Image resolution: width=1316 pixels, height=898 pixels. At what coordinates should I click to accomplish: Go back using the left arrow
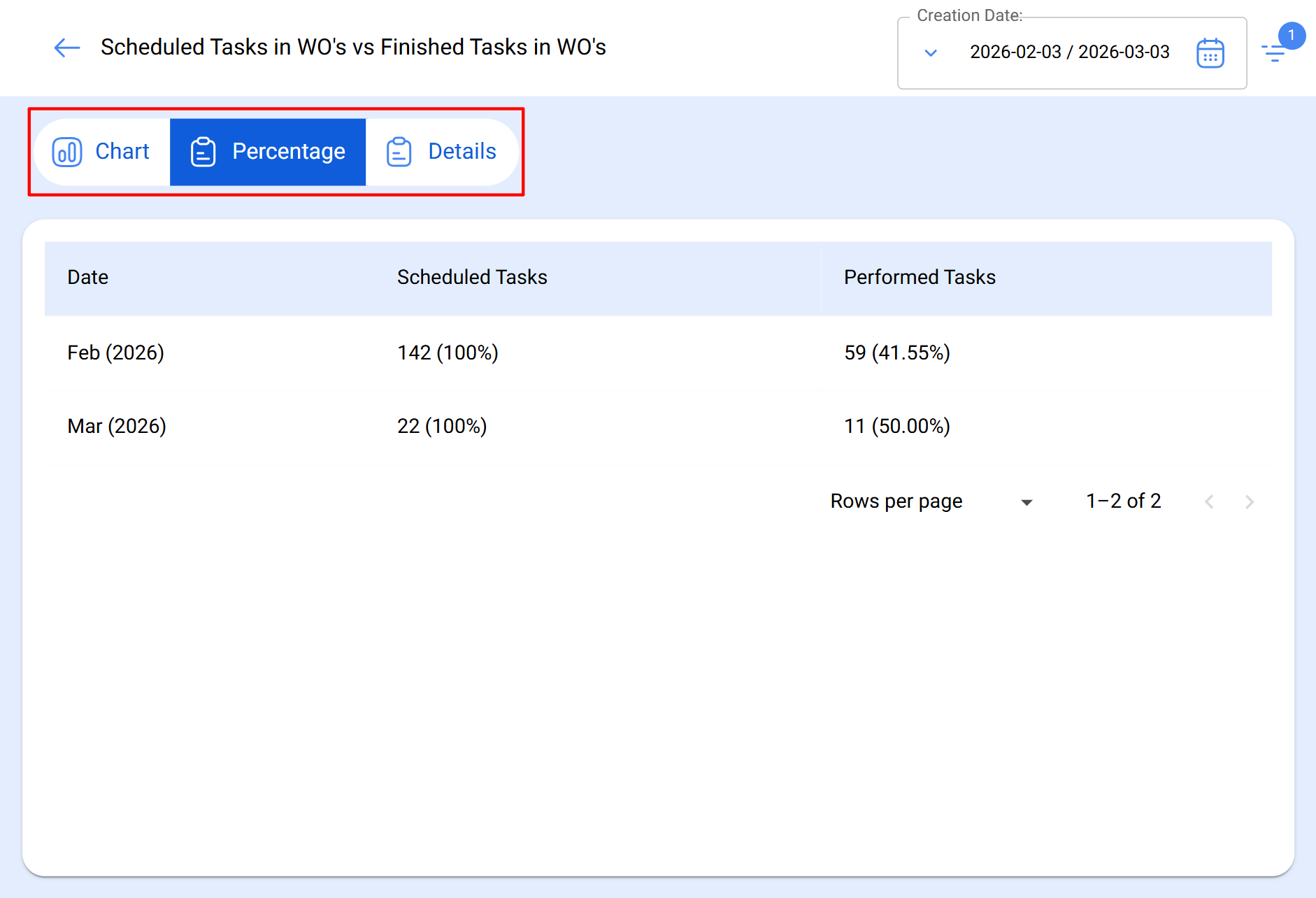[x=67, y=48]
